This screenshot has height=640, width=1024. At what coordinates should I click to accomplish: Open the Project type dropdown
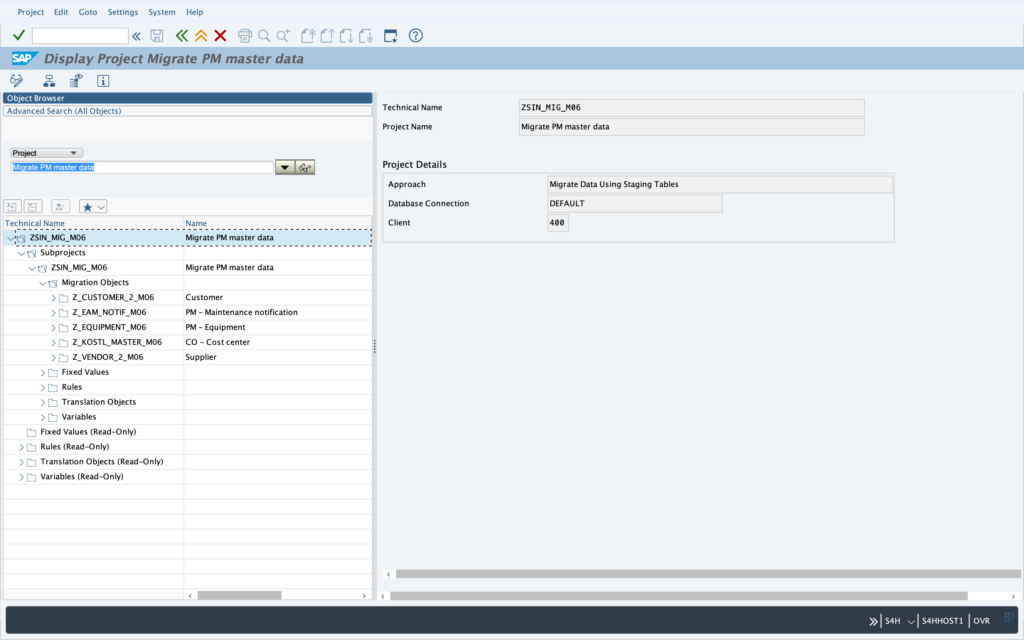pos(46,153)
